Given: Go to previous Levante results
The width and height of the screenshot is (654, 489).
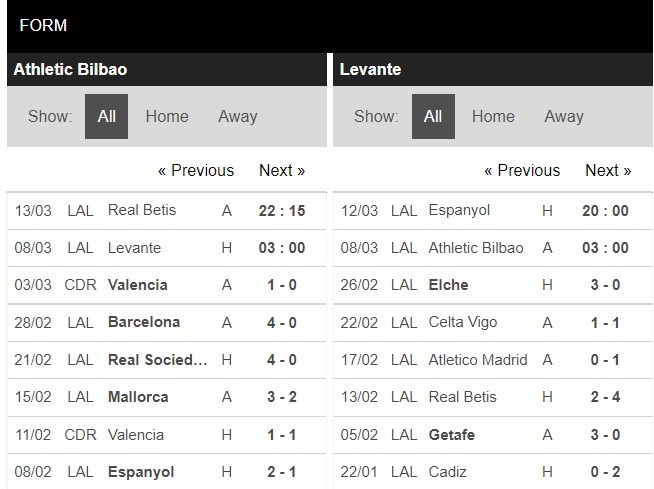Looking at the screenshot, I should click(522, 170).
